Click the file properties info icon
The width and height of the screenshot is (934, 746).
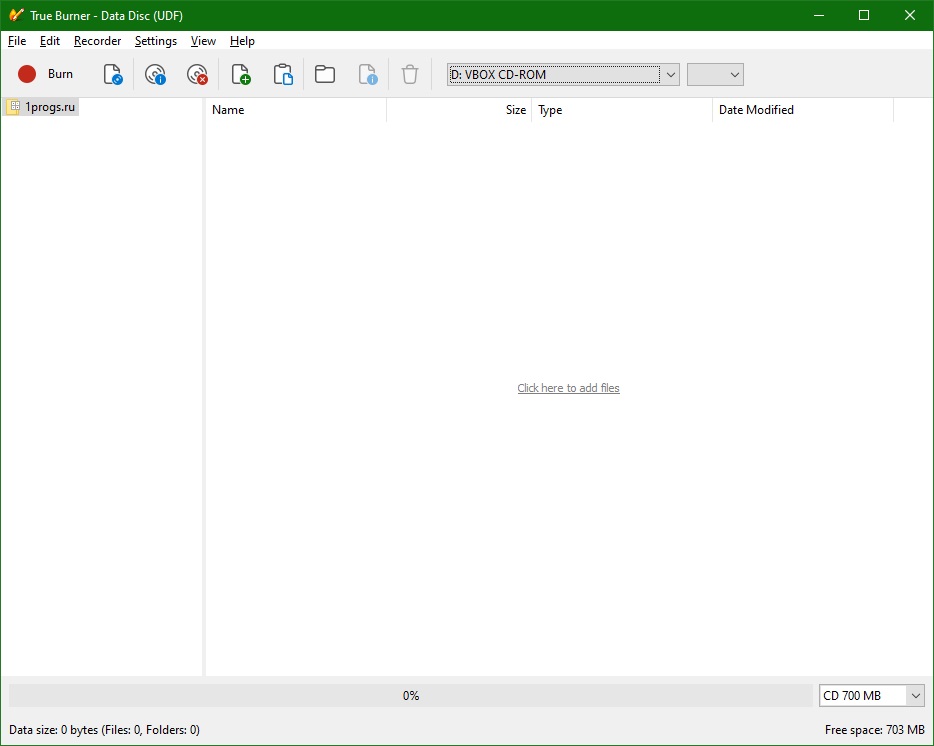tap(368, 74)
